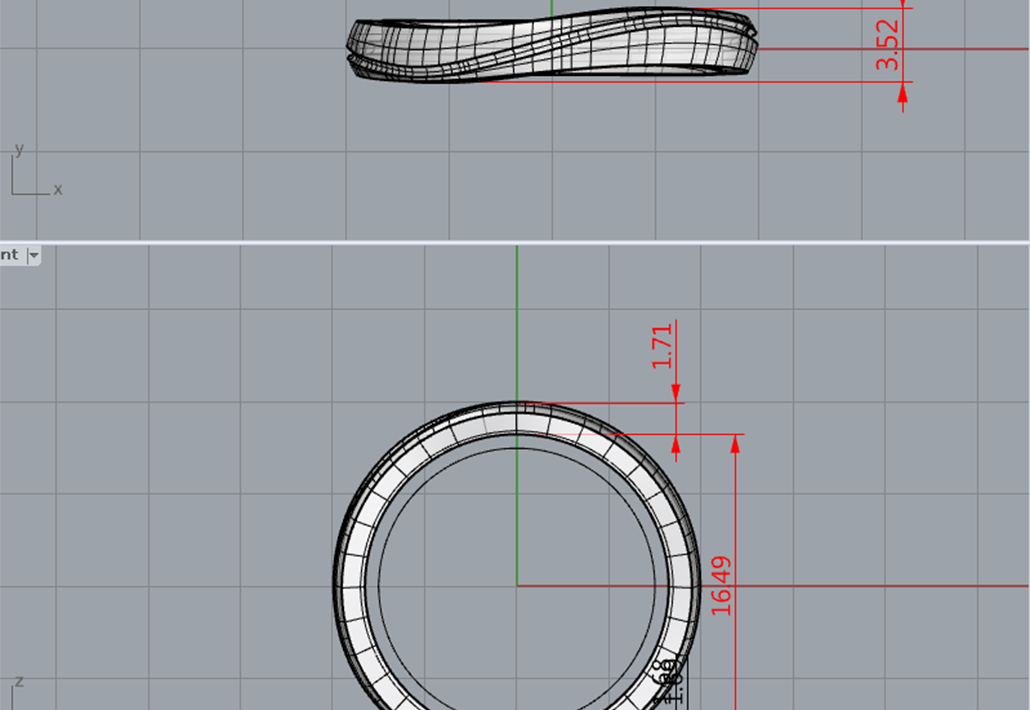
Task: Click the lower arrowhead of 1.71 dimension
Action: [x=676, y=446]
